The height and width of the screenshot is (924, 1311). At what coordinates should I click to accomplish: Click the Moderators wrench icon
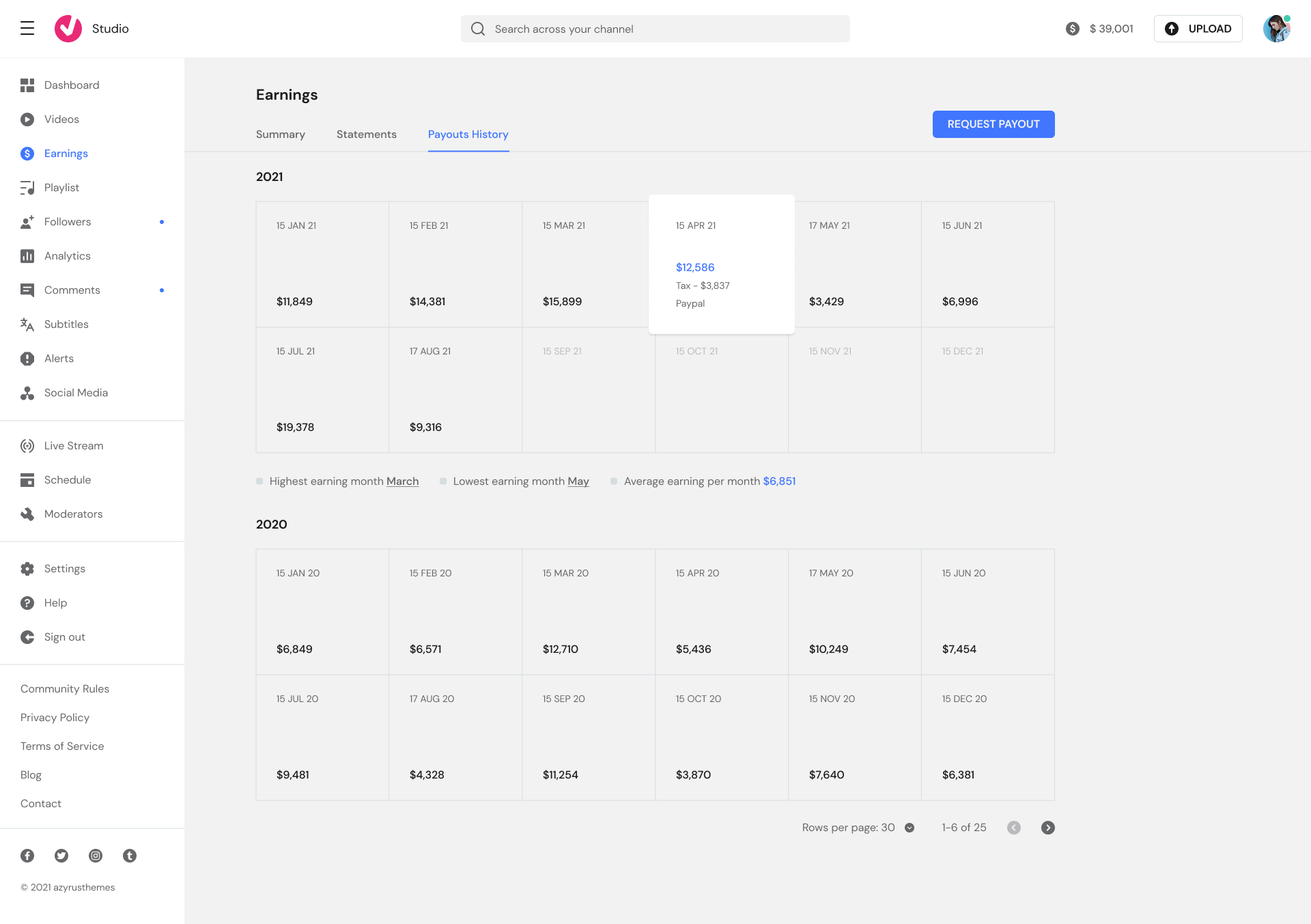pyautogui.click(x=27, y=514)
